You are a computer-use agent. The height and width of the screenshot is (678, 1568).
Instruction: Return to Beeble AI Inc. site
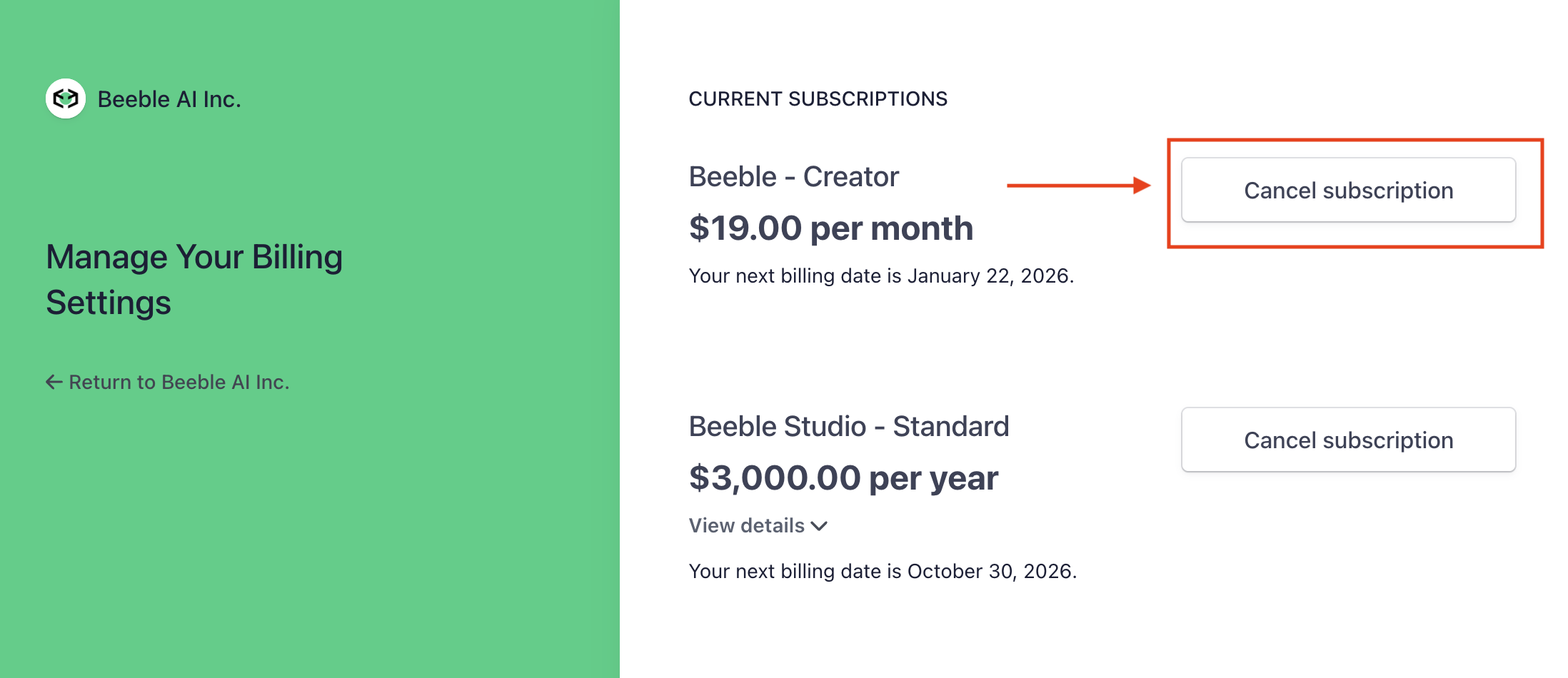[179, 383]
